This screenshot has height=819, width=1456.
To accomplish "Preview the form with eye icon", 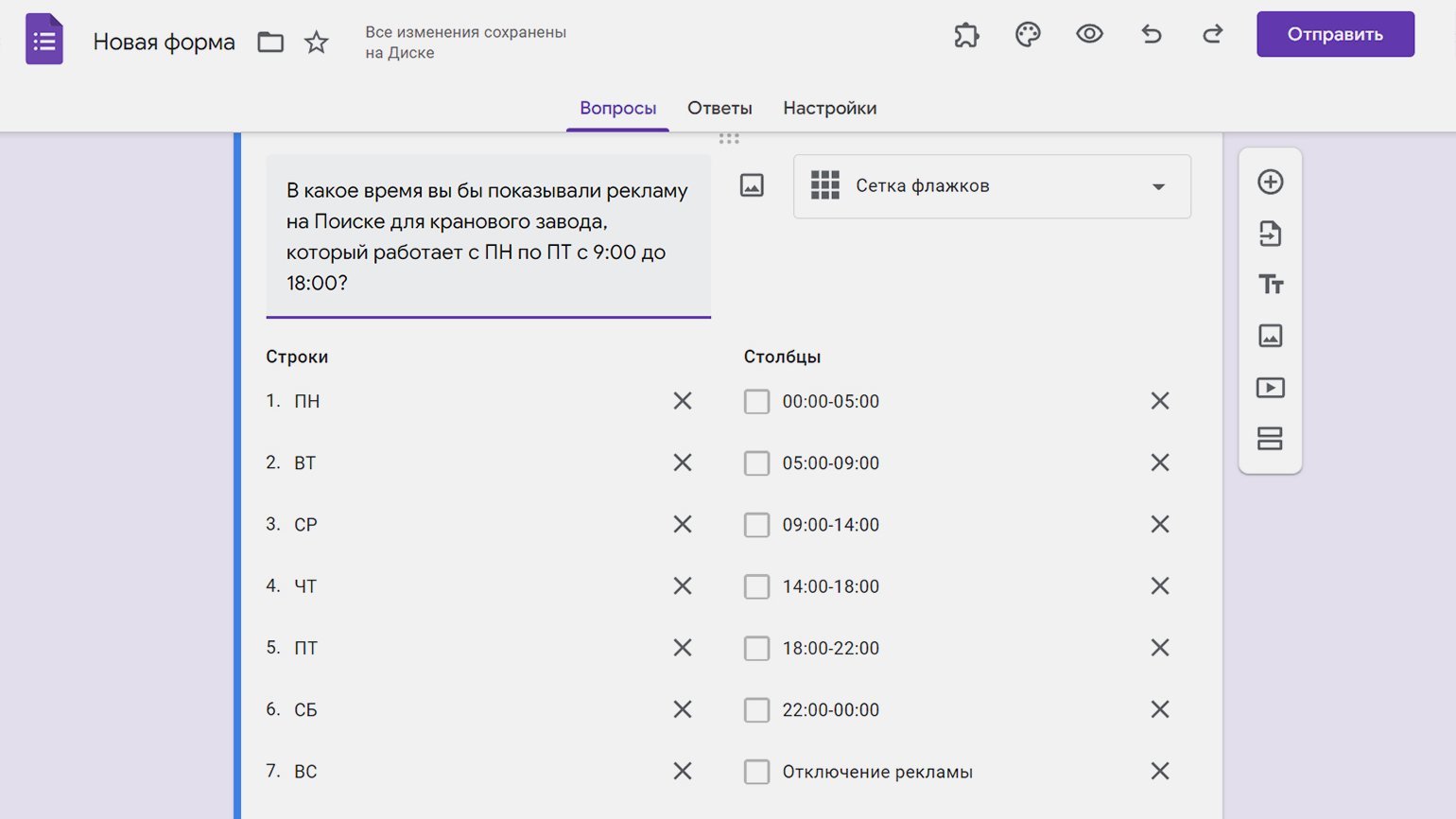I will tap(1089, 35).
